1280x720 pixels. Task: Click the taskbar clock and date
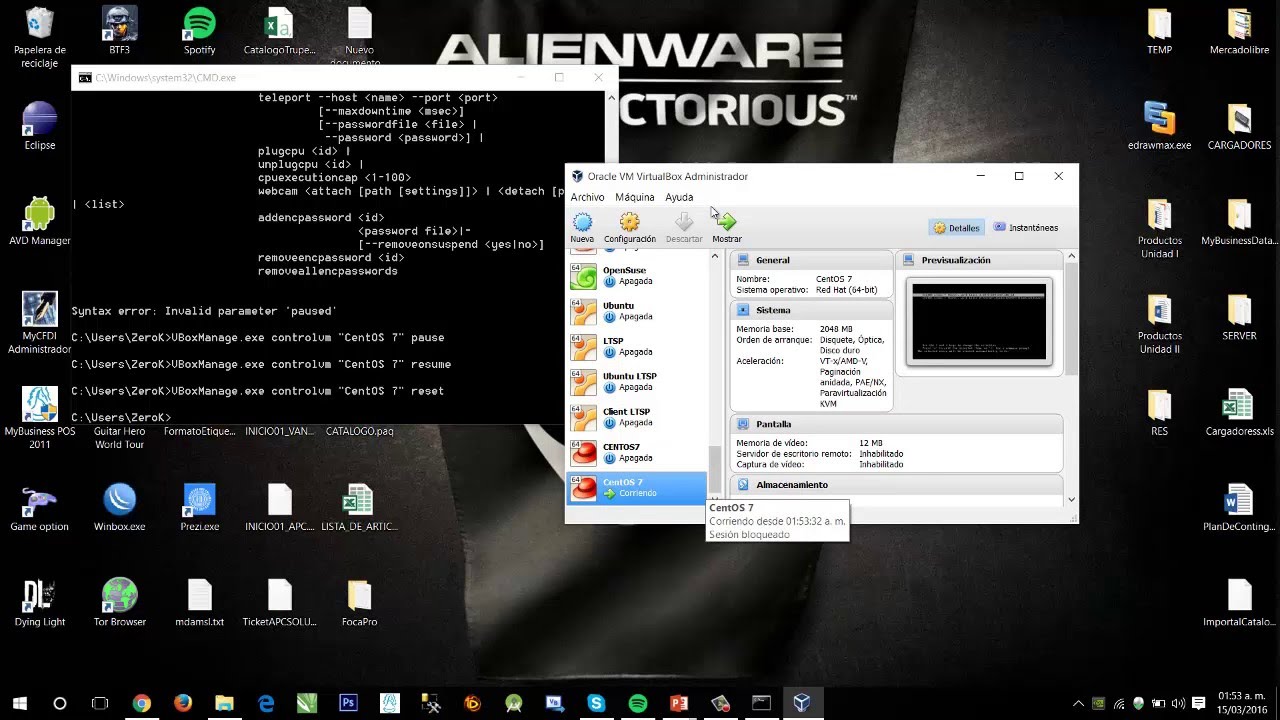click(1242, 703)
